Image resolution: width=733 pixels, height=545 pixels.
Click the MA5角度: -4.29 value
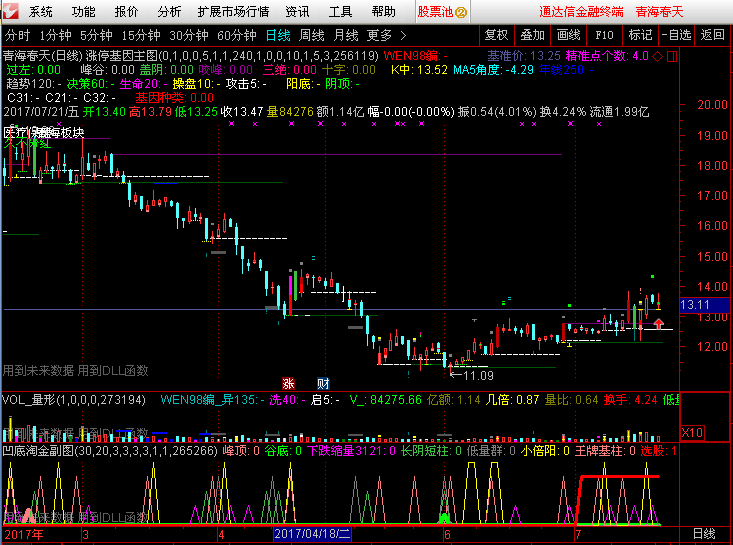click(x=493, y=70)
